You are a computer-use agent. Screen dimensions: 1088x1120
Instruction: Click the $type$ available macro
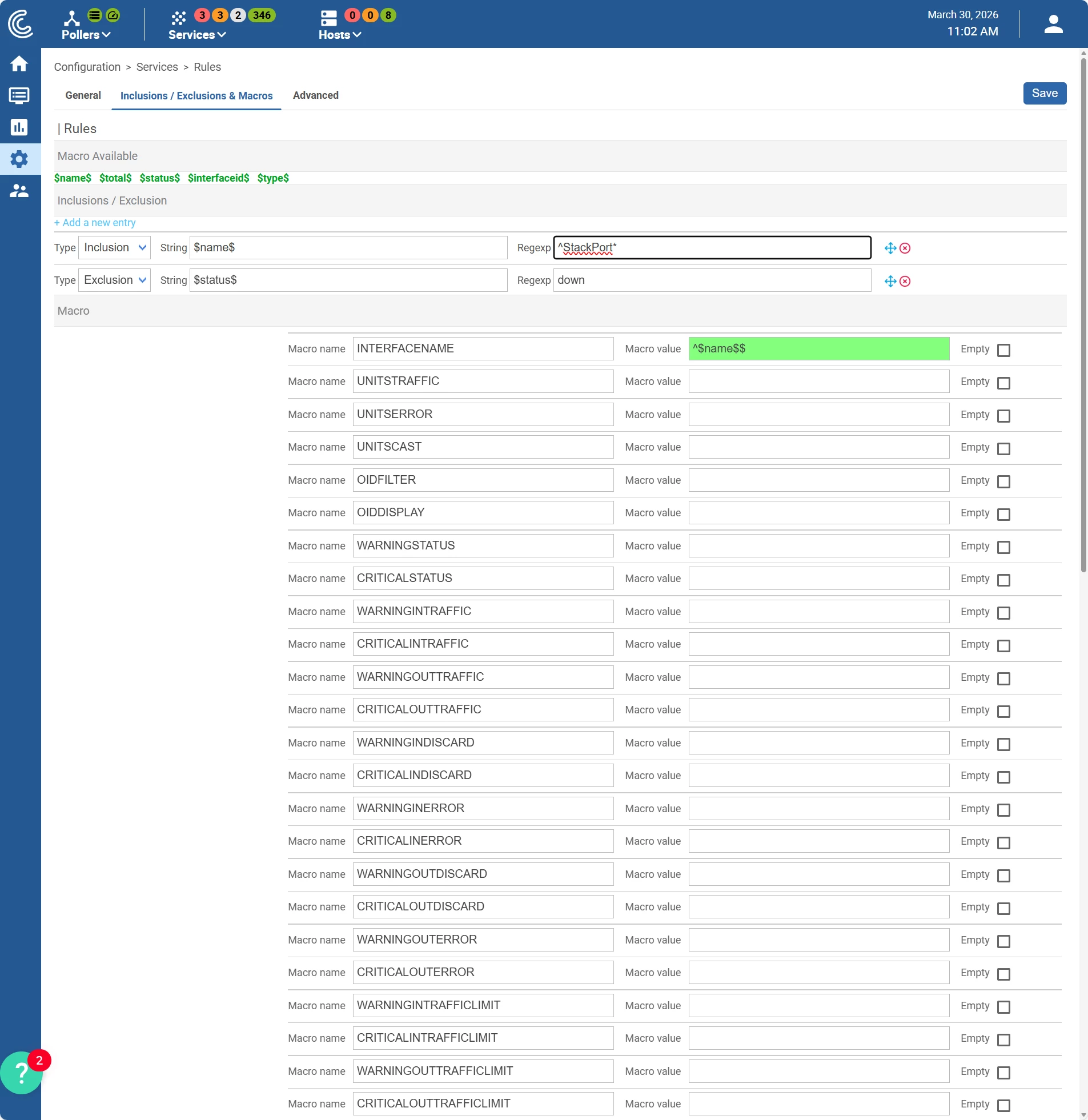pos(273,178)
